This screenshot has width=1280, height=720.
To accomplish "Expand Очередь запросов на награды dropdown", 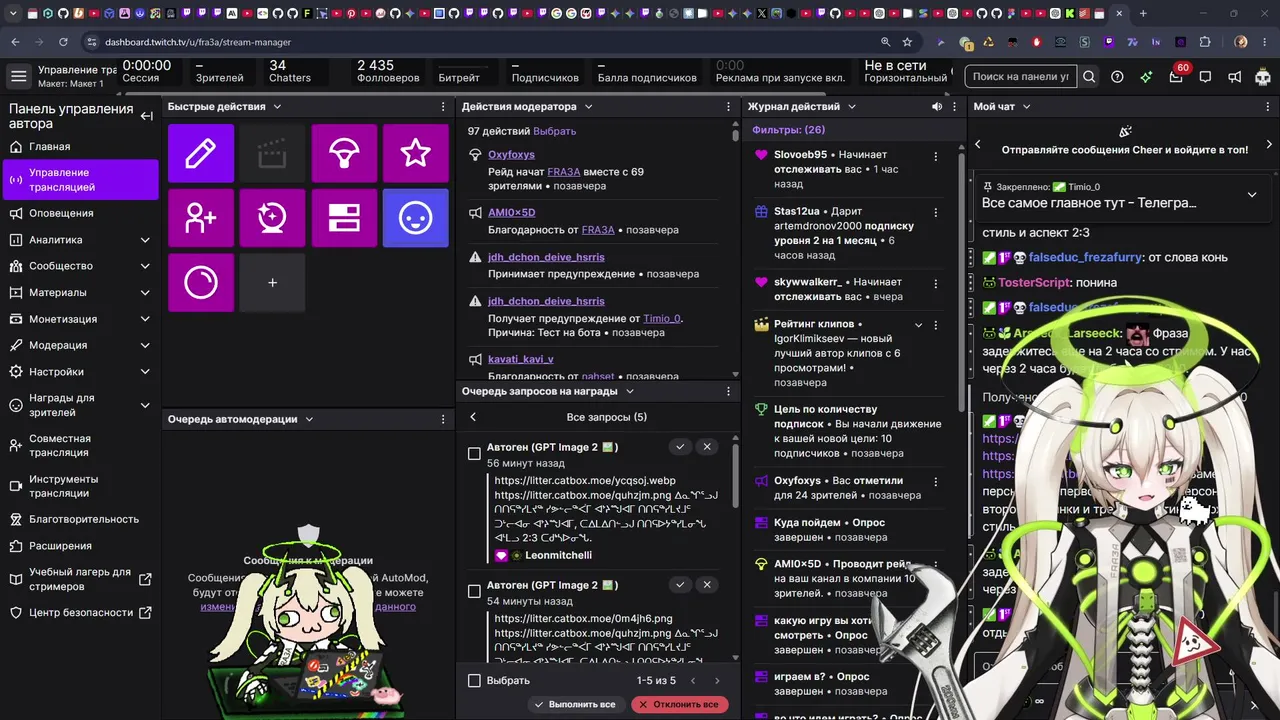I will pos(630,392).
